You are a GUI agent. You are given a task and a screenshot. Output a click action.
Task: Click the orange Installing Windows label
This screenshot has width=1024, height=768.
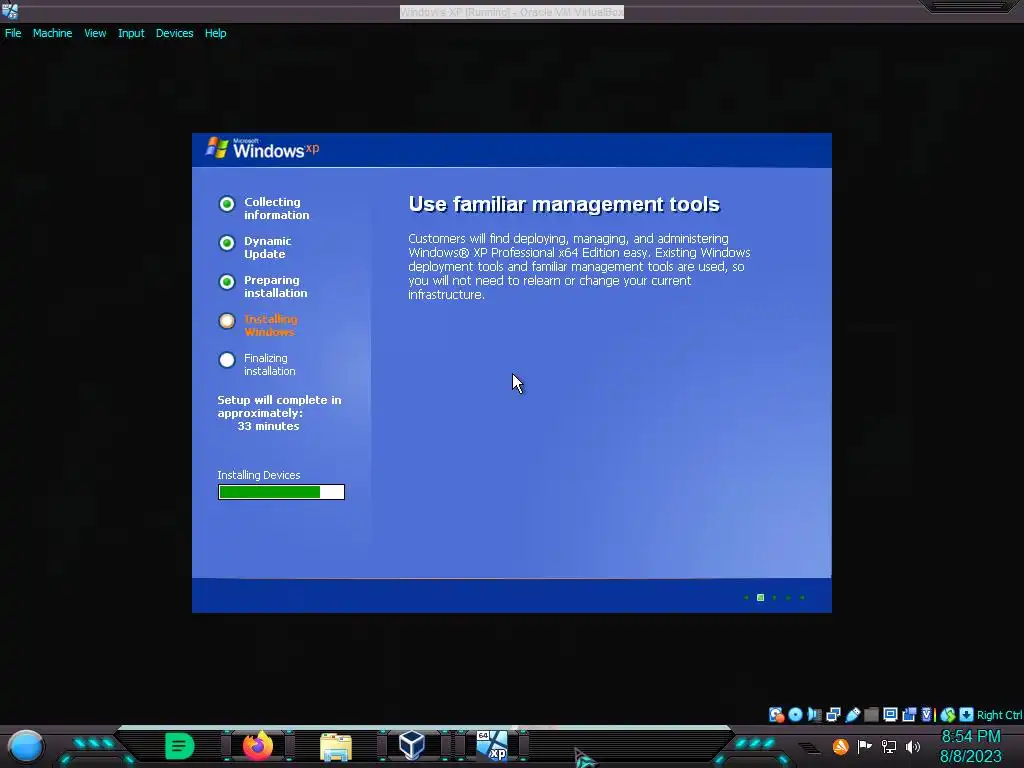pos(270,325)
